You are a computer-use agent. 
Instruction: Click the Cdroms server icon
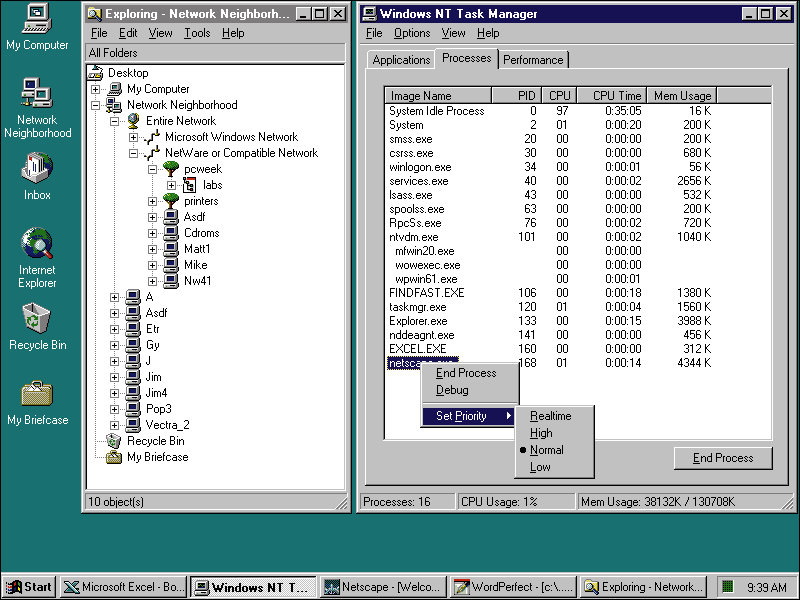pyautogui.click(x=171, y=233)
